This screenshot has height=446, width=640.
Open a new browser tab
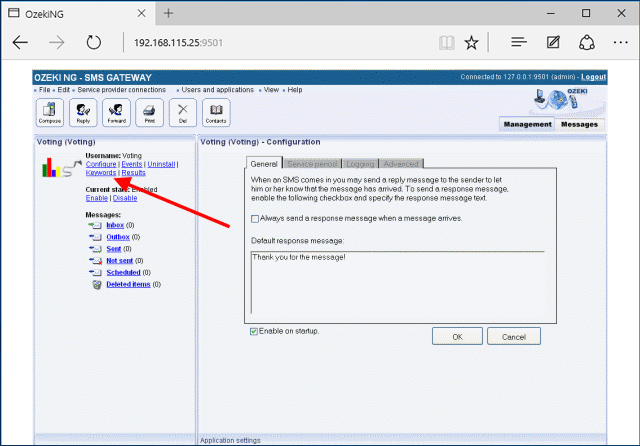168,13
